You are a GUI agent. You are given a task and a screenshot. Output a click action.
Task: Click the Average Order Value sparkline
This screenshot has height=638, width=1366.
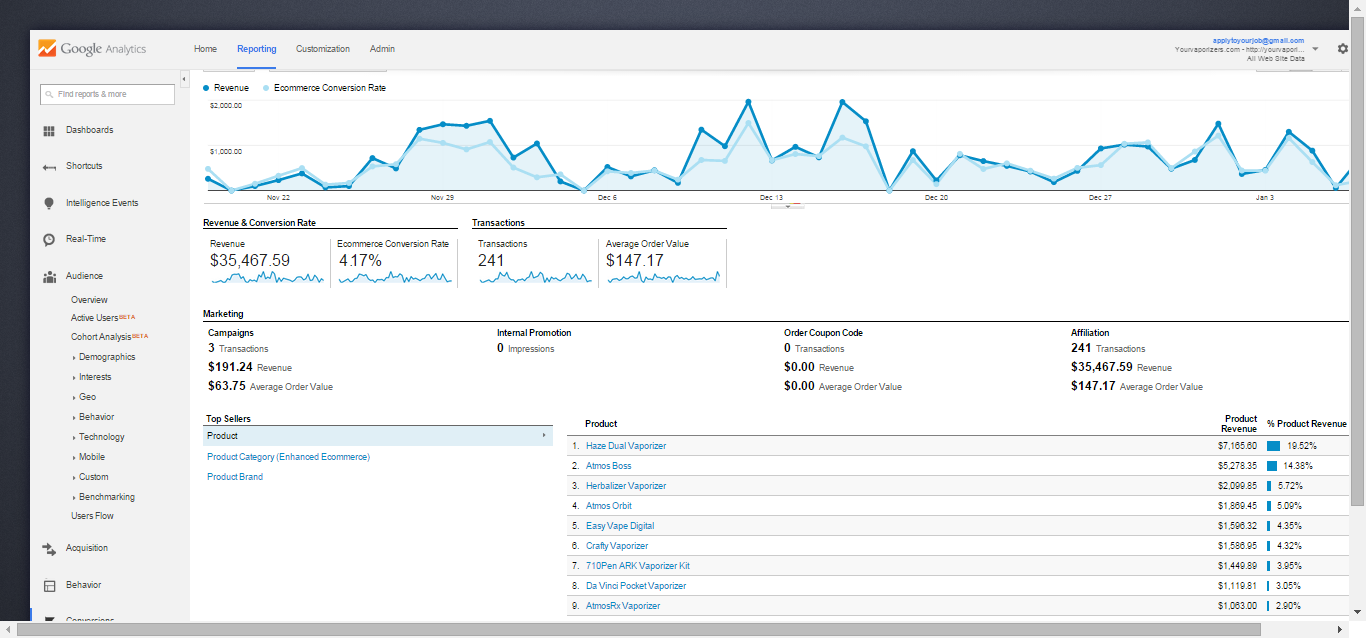pos(663,278)
